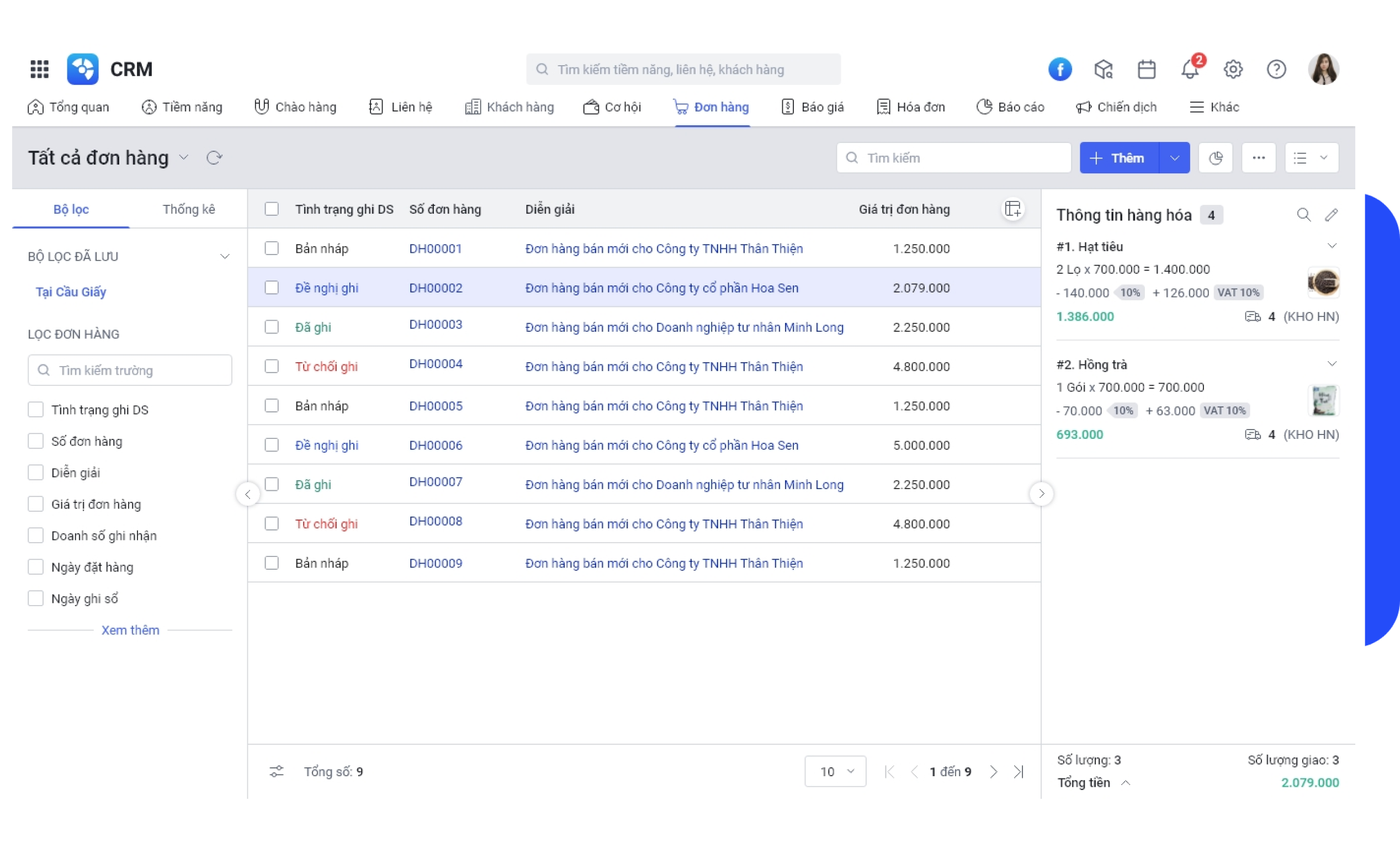Expand the Hồng trà item details
1400x843 pixels.
[x=1332, y=364]
